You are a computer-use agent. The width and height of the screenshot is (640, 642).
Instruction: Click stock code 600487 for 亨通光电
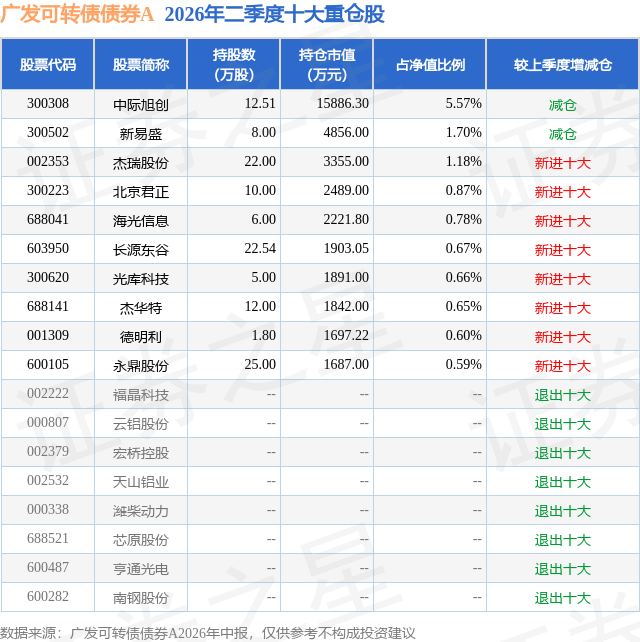point(47,567)
